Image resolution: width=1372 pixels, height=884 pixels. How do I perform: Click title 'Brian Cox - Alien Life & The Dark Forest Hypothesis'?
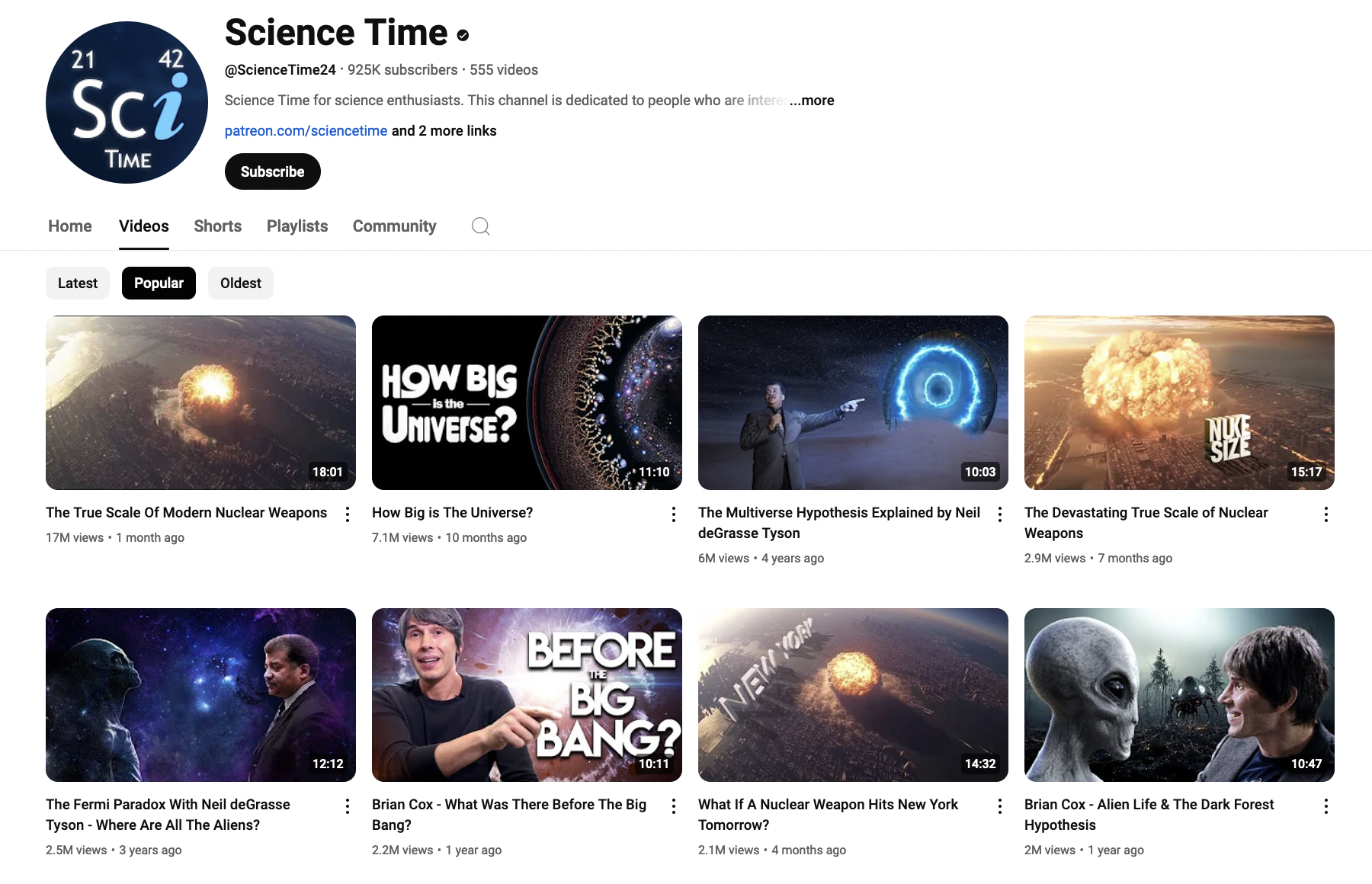coord(1149,815)
